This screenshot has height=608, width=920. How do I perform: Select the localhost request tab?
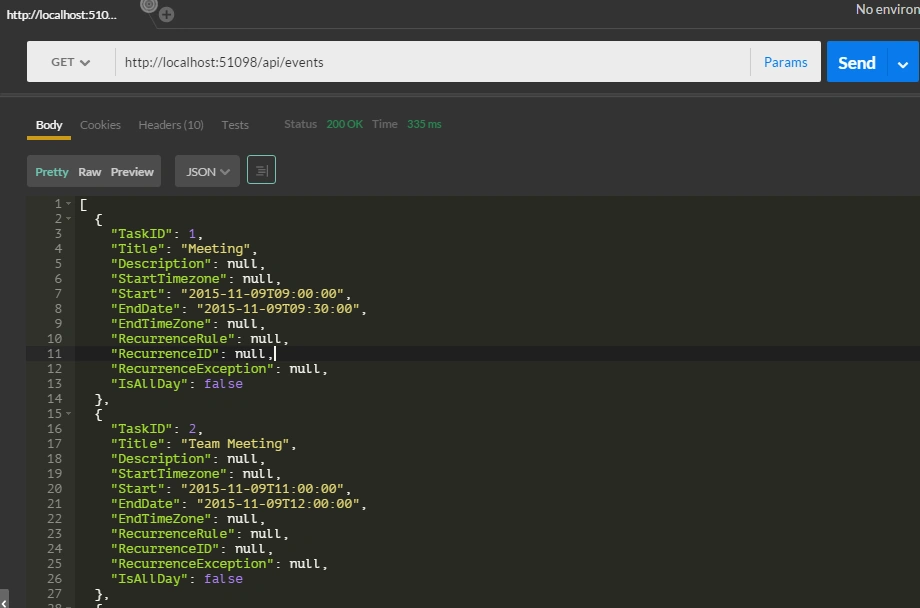click(62, 15)
